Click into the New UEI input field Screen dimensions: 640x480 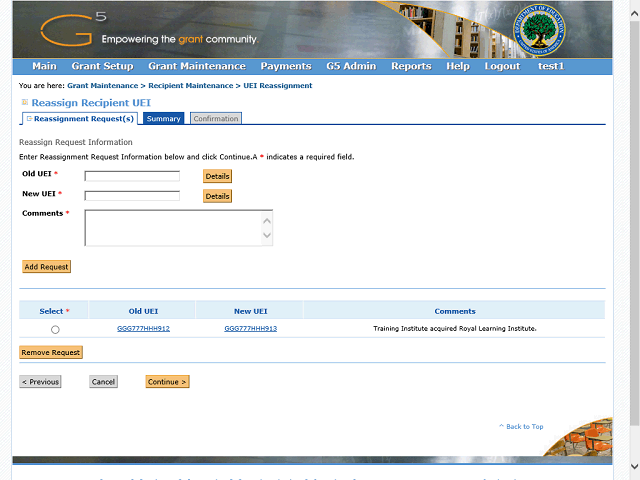click(x=132, y=196)
